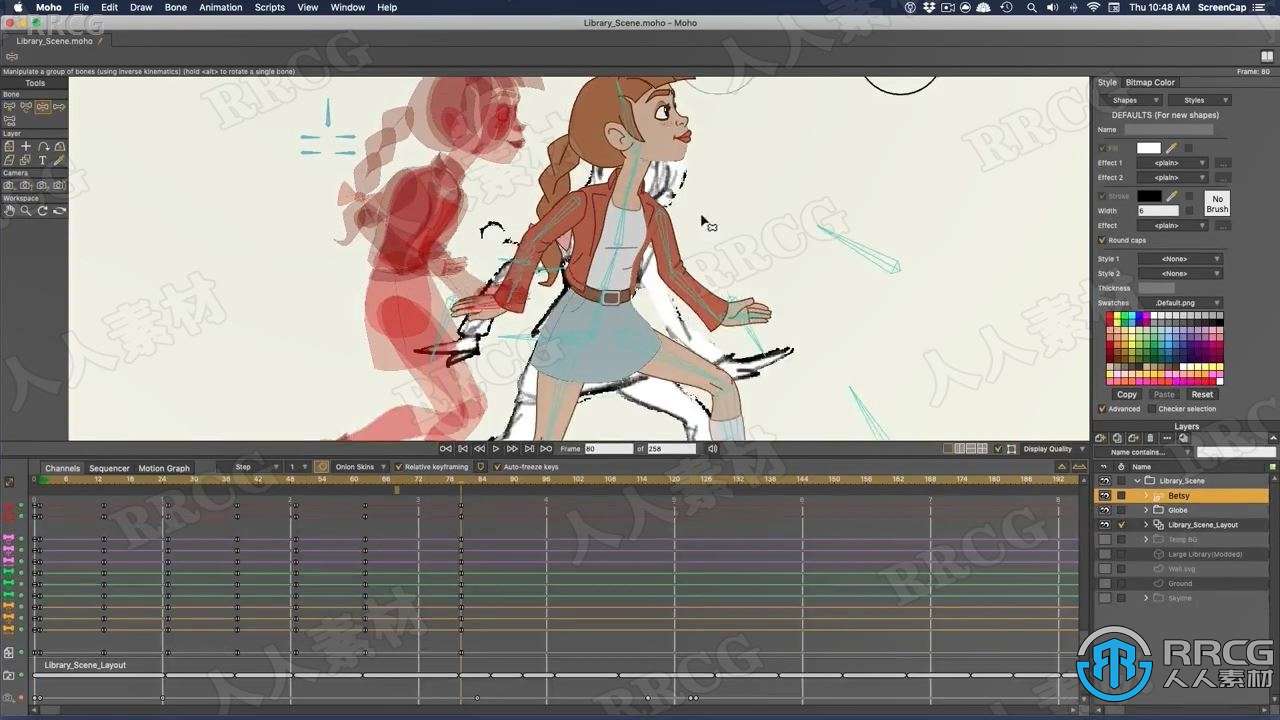Click the No Brush button
The height and width of the screenshot is (720, 1280).
click(x=1217, y=204)
